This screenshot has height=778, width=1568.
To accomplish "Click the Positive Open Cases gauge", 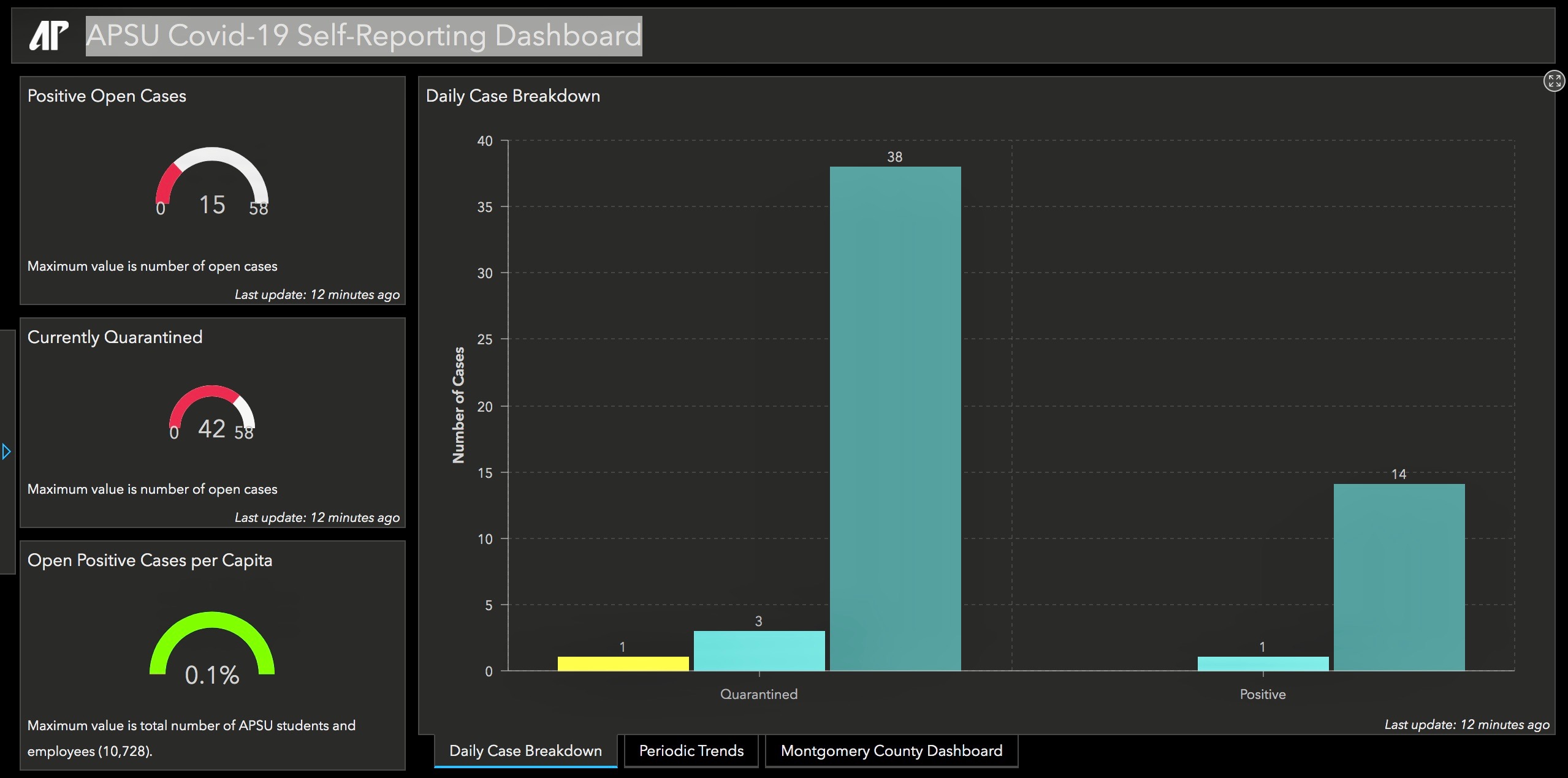I will point(211,181).
